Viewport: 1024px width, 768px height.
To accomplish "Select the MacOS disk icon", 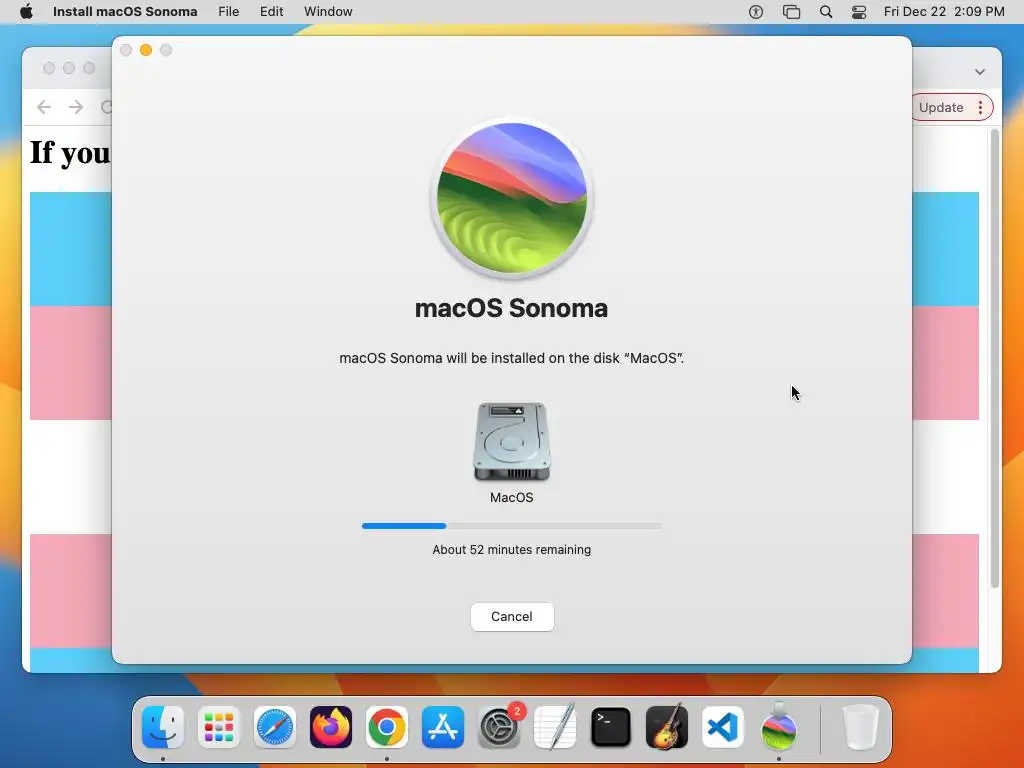I will click(512, 442).
